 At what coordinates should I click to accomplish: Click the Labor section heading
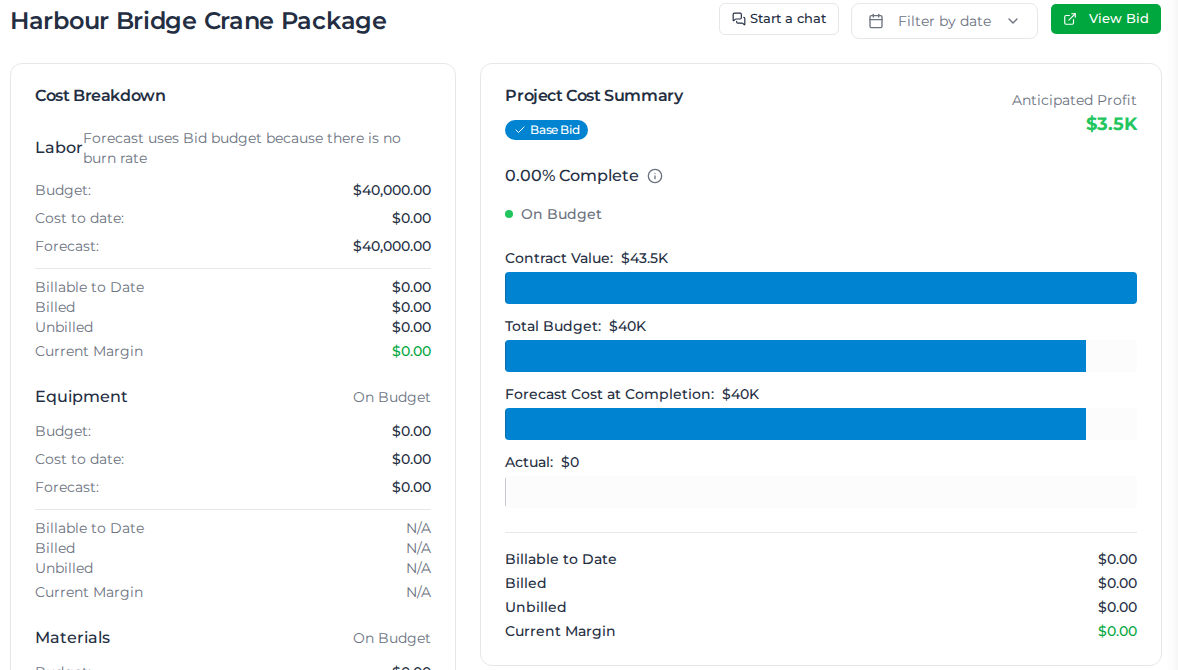[x=59, y=147]
